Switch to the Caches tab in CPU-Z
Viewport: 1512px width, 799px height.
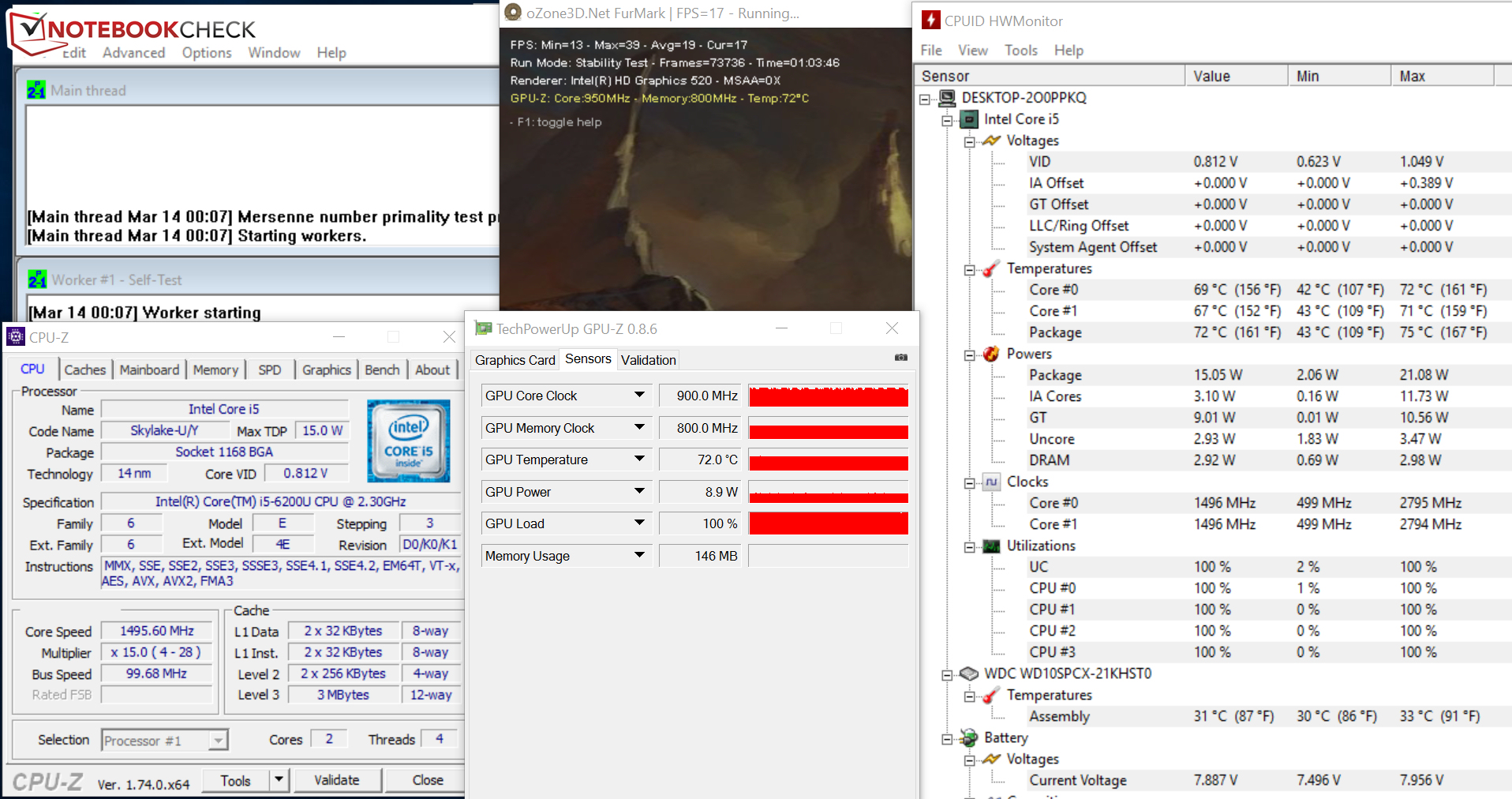pos(85,369)
